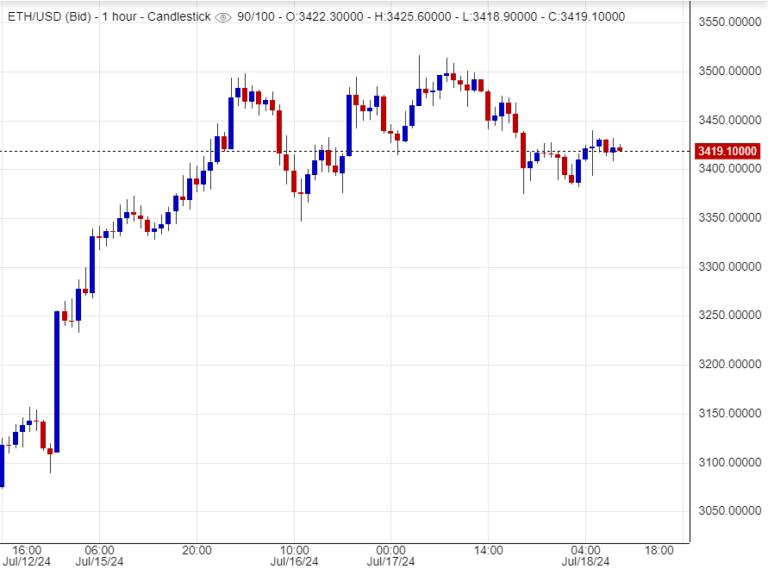Click the Candlestick chart type label

coord(174,17)
